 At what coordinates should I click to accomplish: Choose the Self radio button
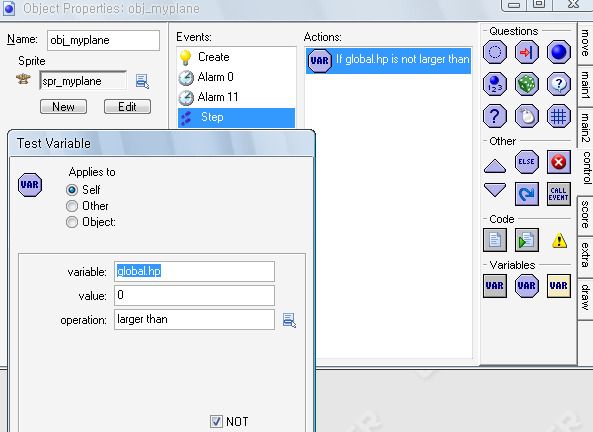[72, 190]
